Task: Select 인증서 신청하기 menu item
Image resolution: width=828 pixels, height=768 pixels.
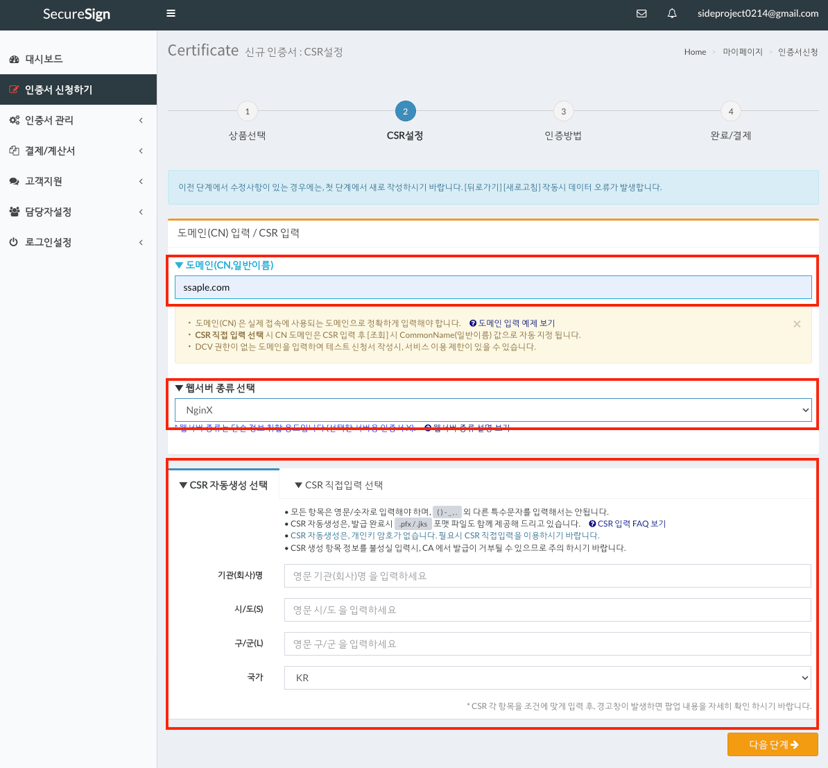Action: pos(78,89)
